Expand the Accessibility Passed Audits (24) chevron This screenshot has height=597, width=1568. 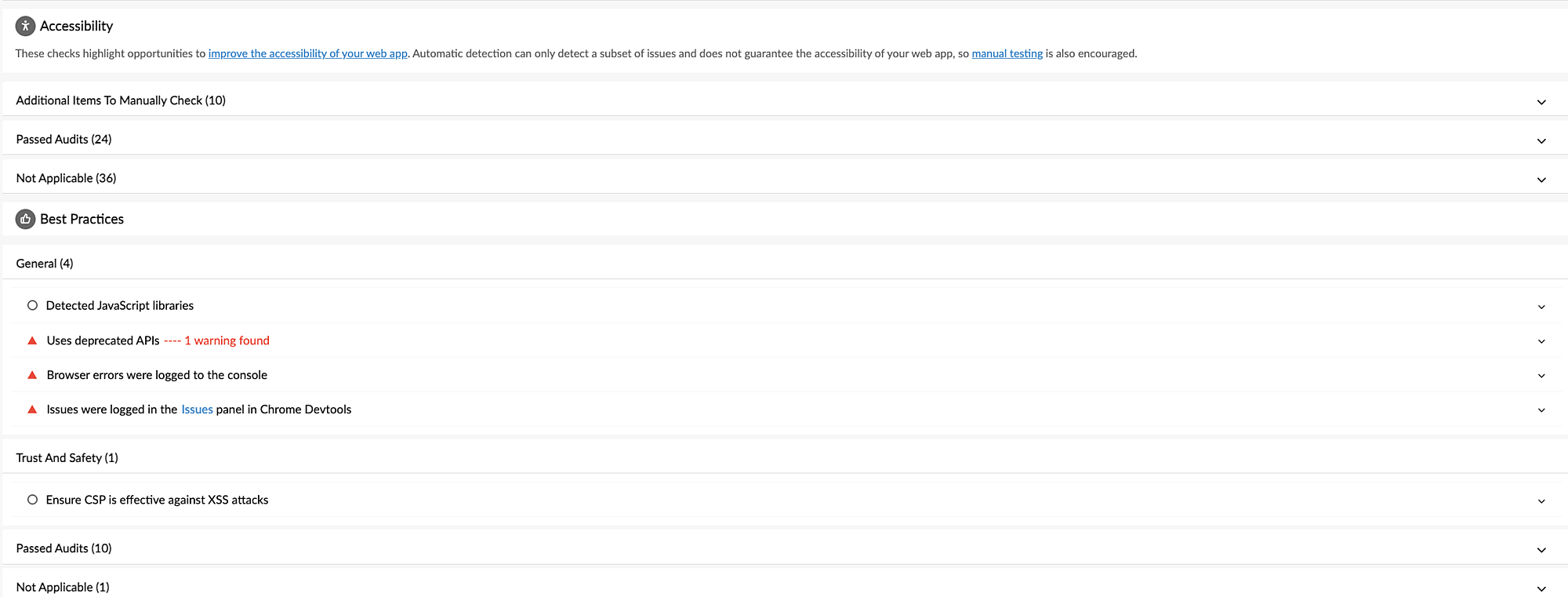point(1541,141)
